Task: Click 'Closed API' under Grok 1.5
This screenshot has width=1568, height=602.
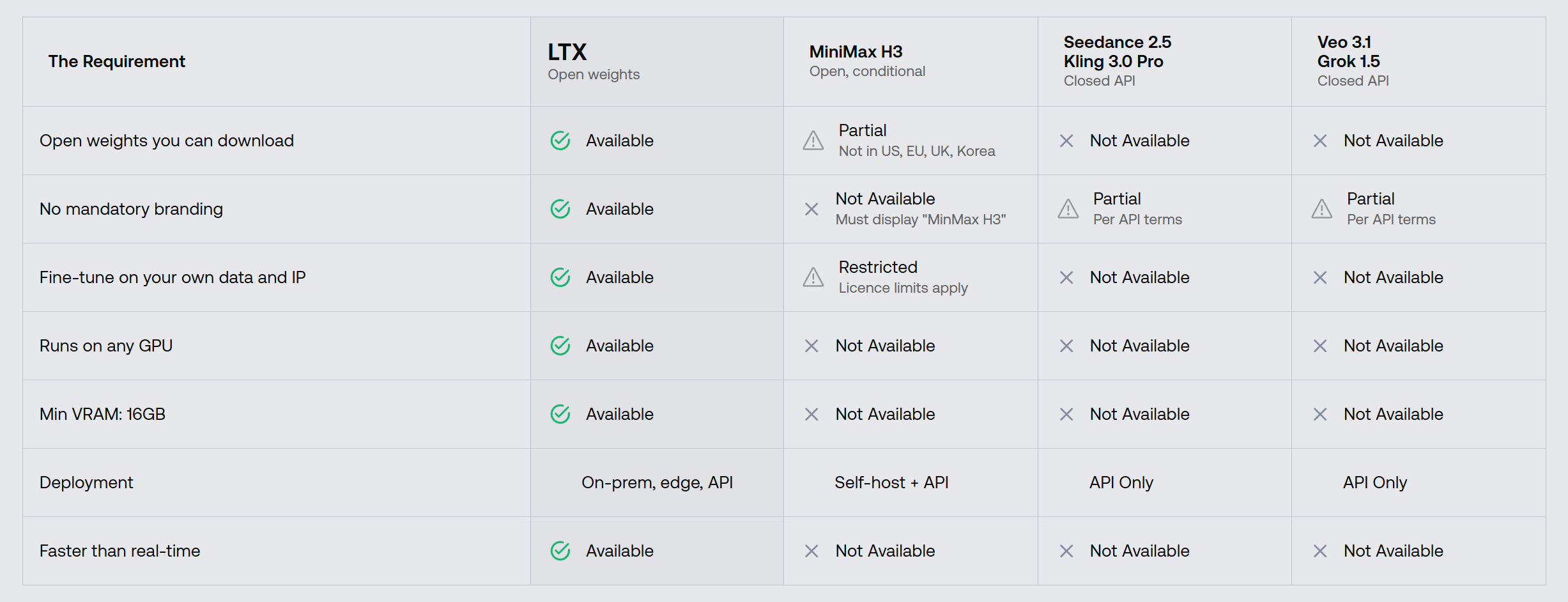Action: (1353, 81)
